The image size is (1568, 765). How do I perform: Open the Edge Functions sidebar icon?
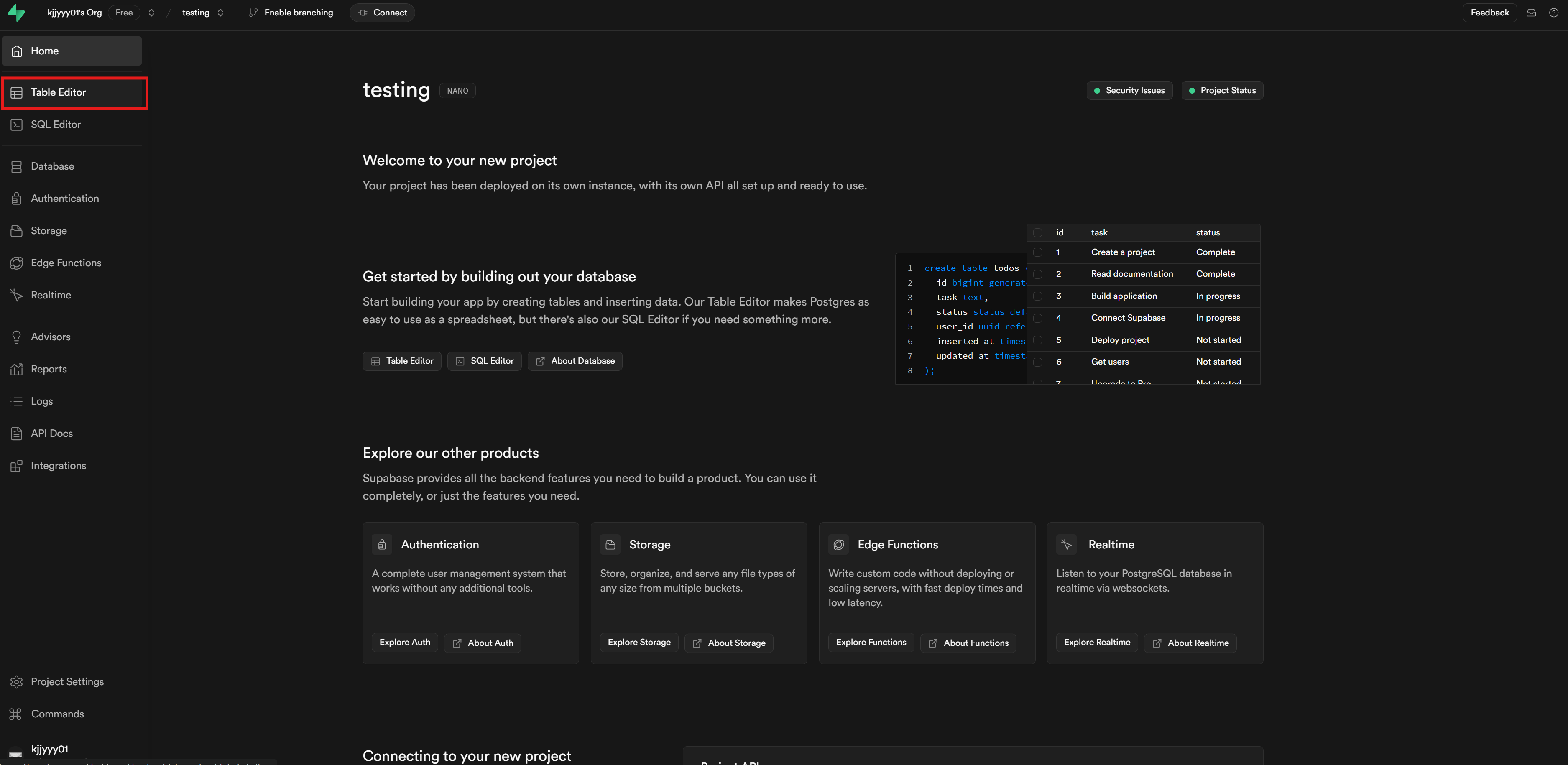pos(16,263)
